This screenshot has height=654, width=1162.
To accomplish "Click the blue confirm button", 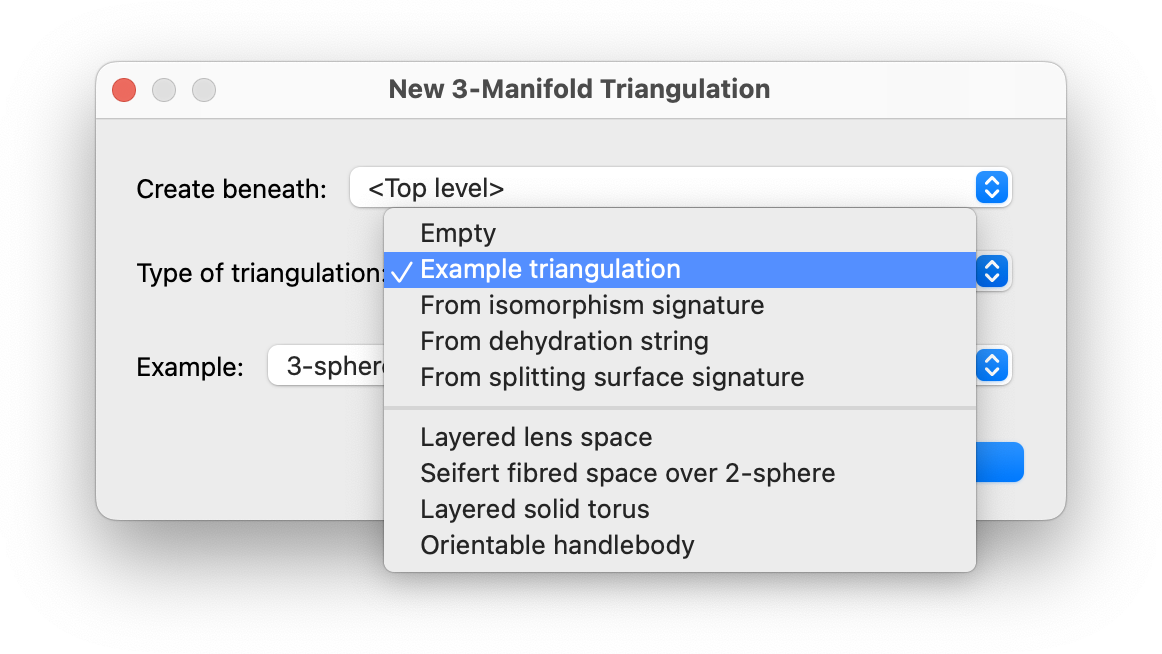I will [999, 462].
